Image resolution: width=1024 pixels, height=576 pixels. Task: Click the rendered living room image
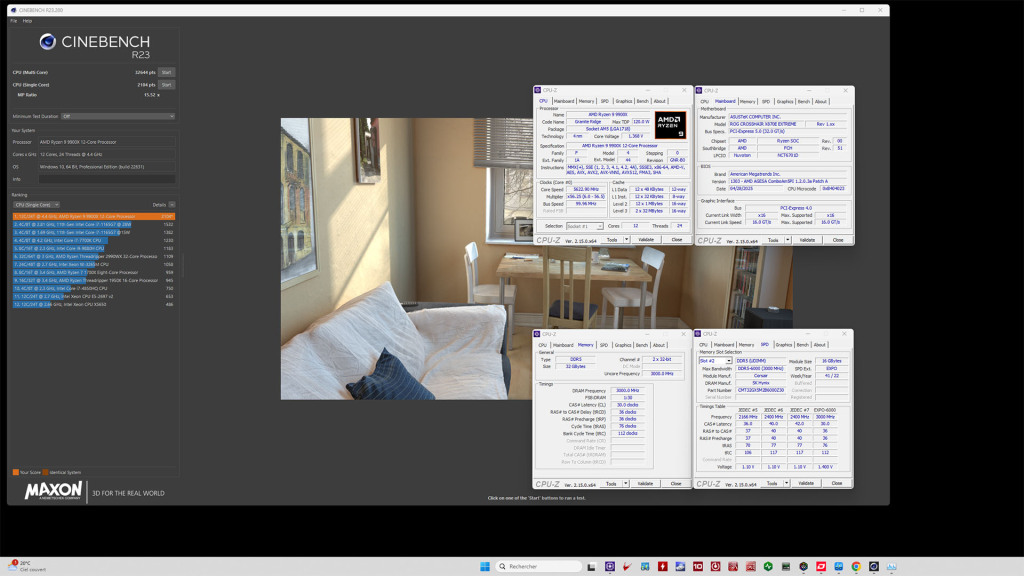click(x=406, y=259)
